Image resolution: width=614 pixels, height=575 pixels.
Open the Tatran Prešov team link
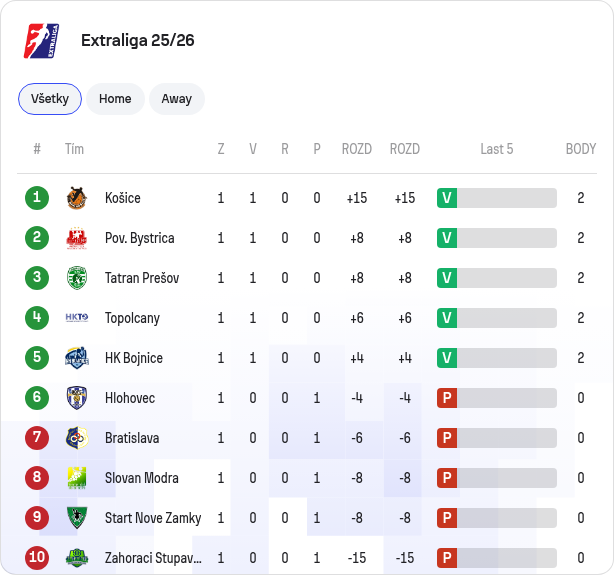click(x=142, y=278)
